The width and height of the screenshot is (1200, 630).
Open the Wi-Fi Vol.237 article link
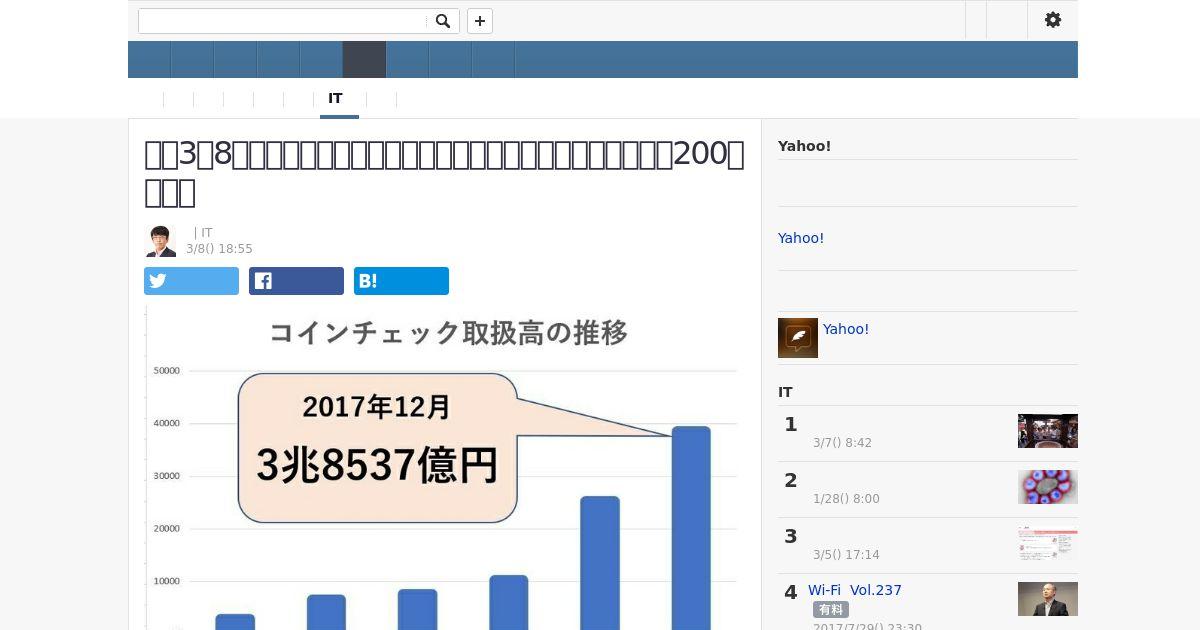tap(855, 590)
